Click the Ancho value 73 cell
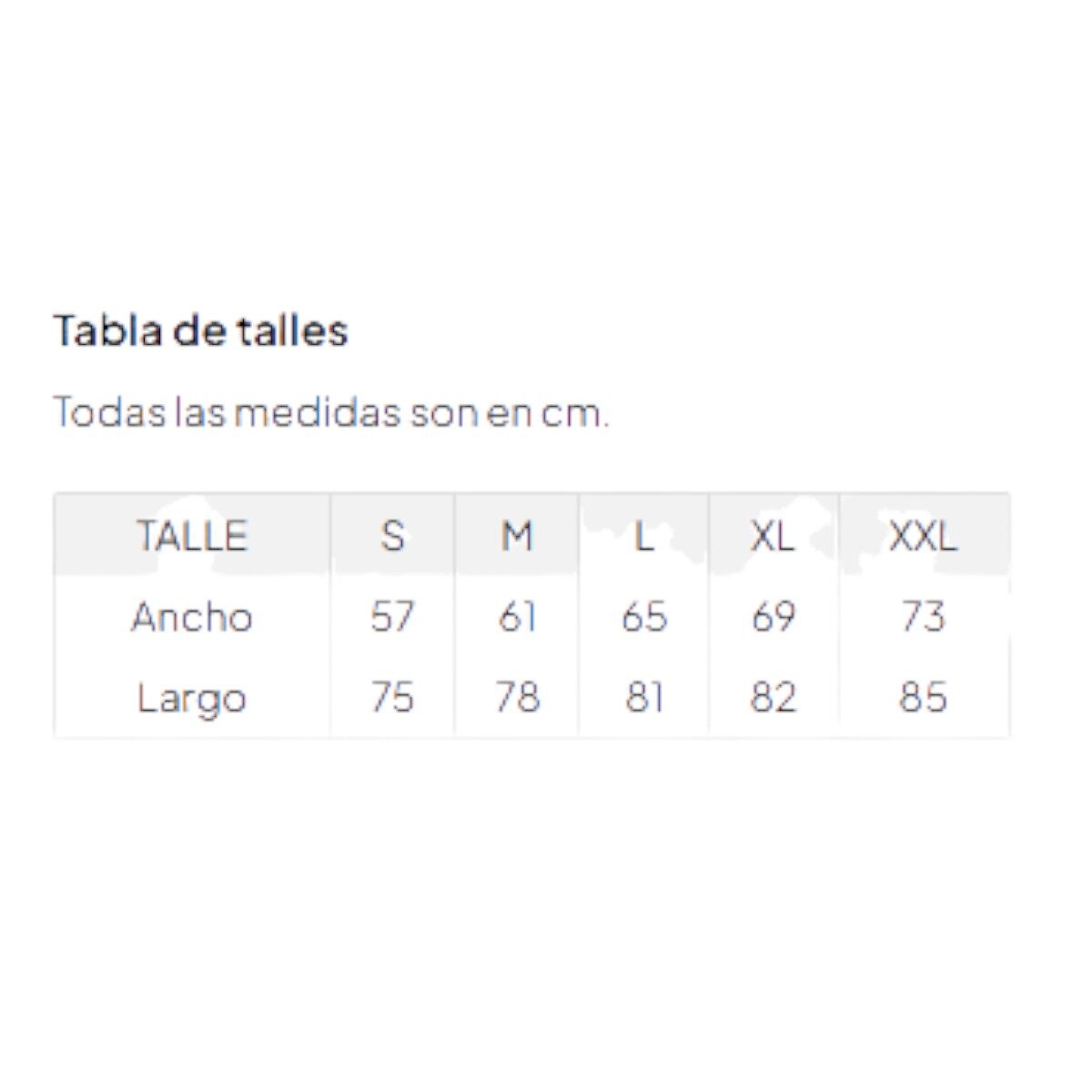This screenshot has width=1092, height=1092. [x=923, y=617]
